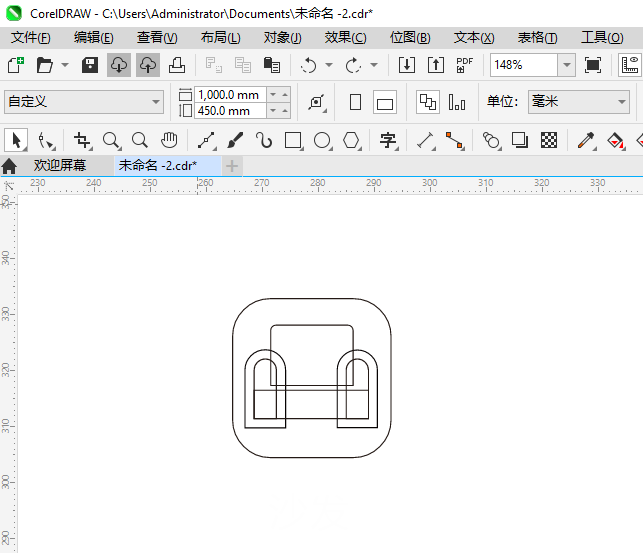Open 位图(B) menu

(x=410, y=38)
